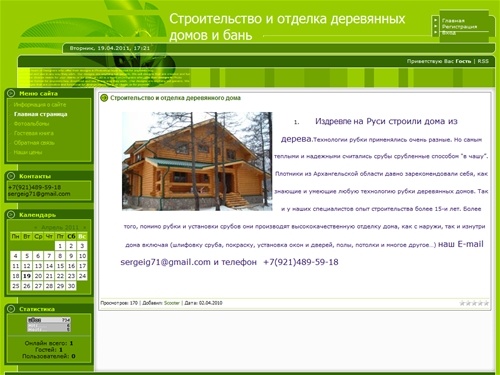Click the round arrow icon beside Статистика
Screen dimensions: 500x375
tap(11, 309)
